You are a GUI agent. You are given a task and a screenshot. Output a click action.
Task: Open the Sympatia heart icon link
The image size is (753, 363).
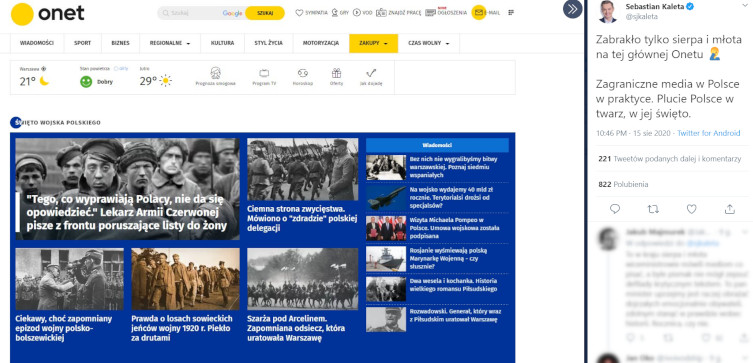click(x=299, y=13)
